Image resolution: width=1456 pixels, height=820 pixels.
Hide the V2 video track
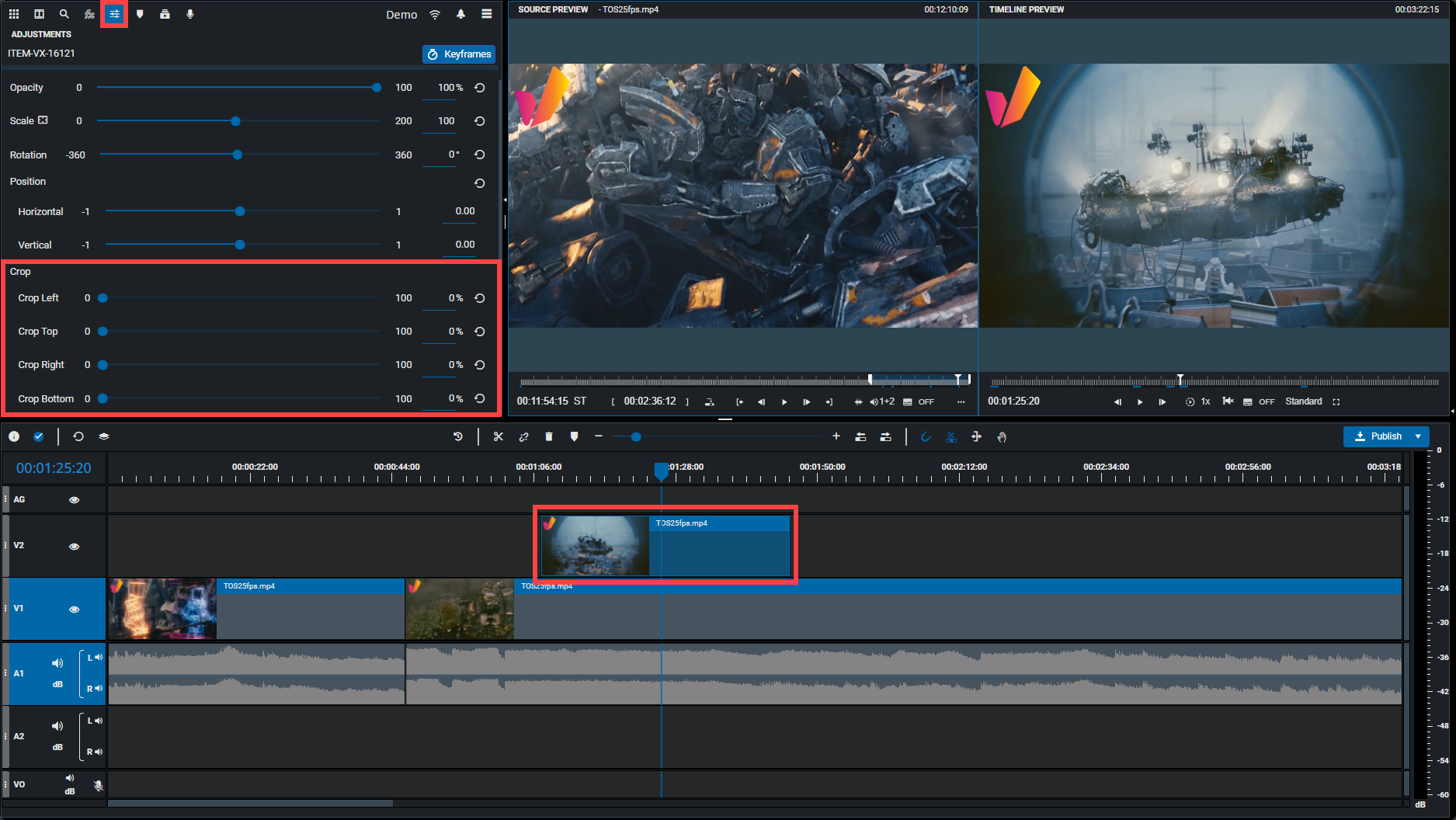pos(74,546)
